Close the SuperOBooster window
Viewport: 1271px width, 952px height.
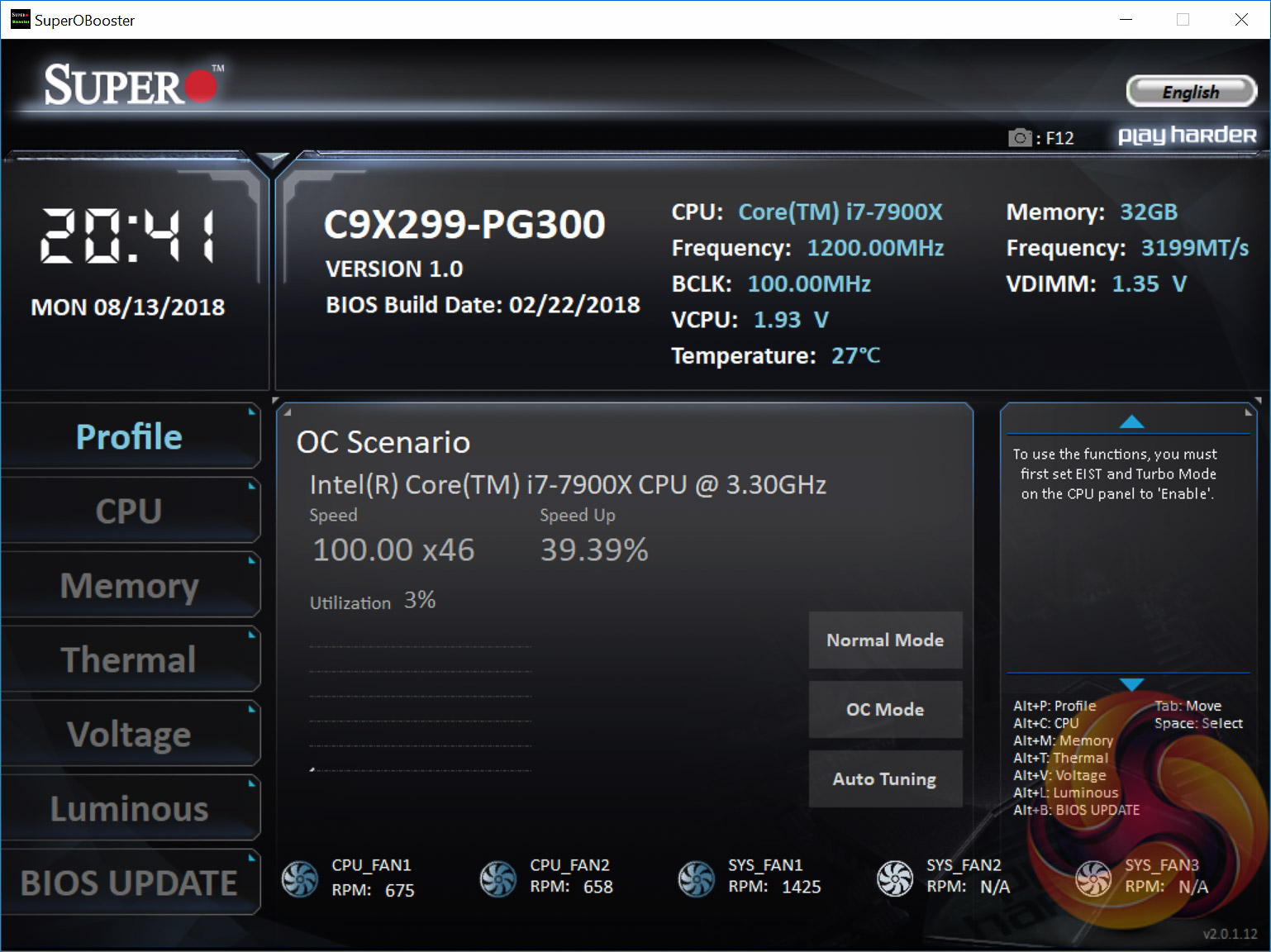point(1241,19)
